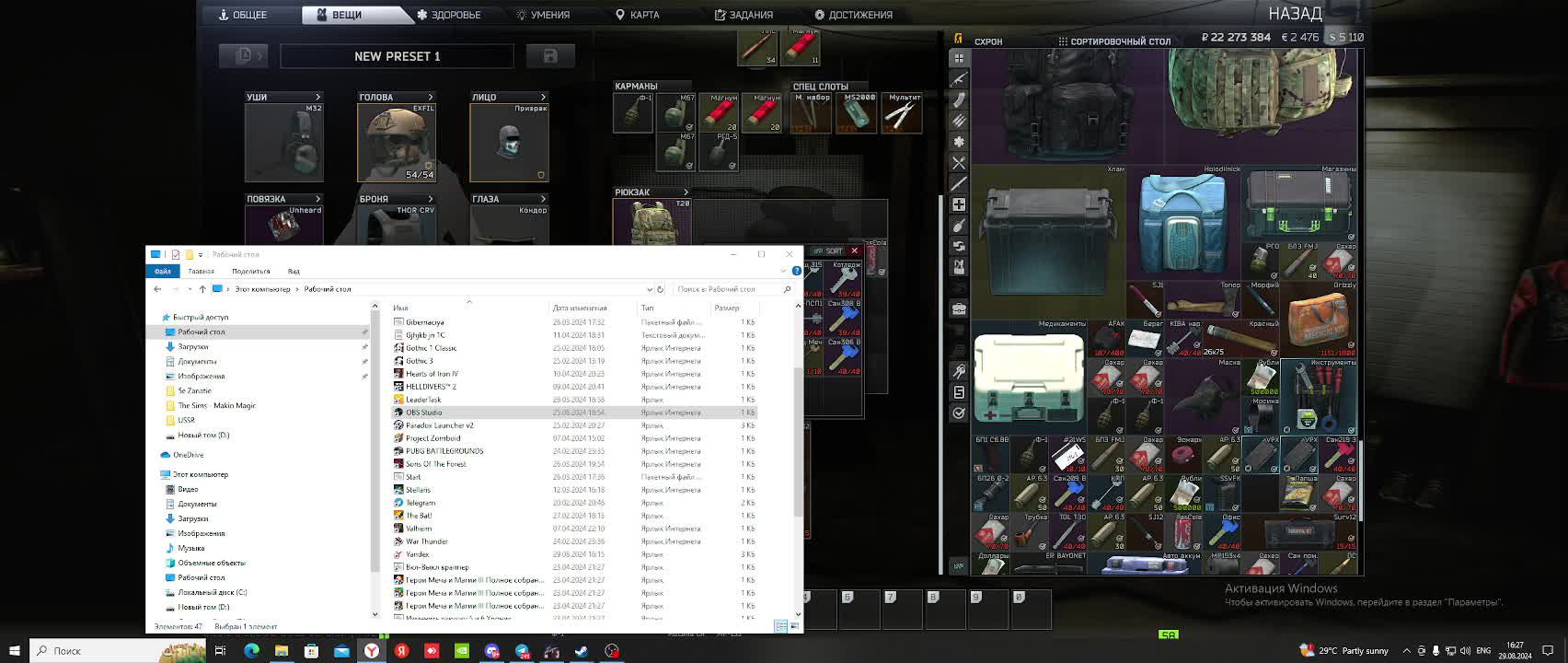Select the medical plus-cross filter in stash sidebar

[959, 204]
